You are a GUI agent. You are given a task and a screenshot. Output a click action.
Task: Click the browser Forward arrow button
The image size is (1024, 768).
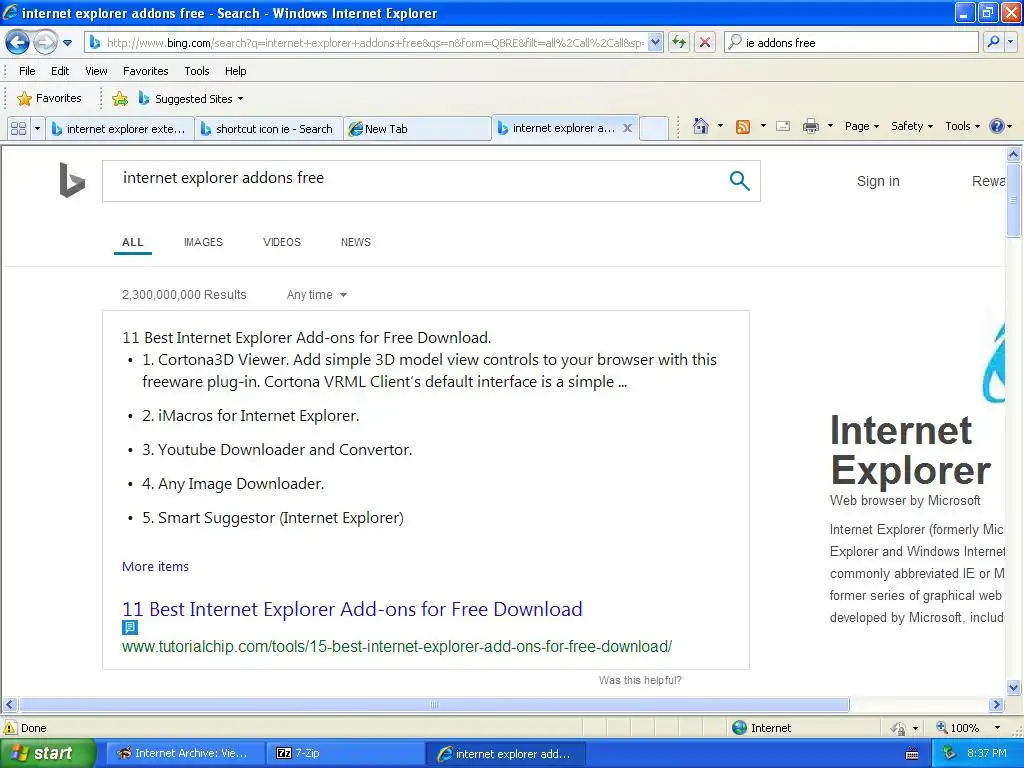pos(45,43)
